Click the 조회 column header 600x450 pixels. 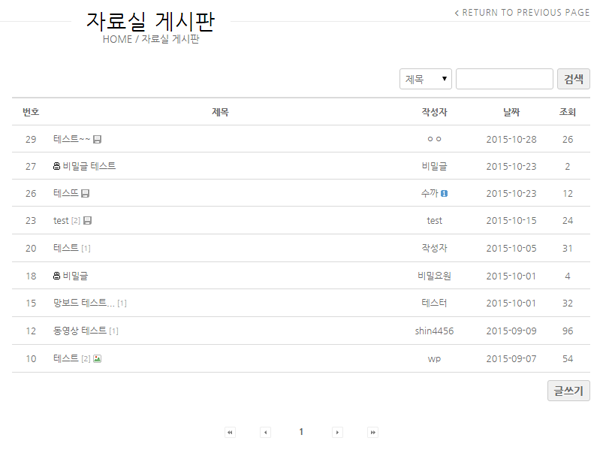click(567, 112)
